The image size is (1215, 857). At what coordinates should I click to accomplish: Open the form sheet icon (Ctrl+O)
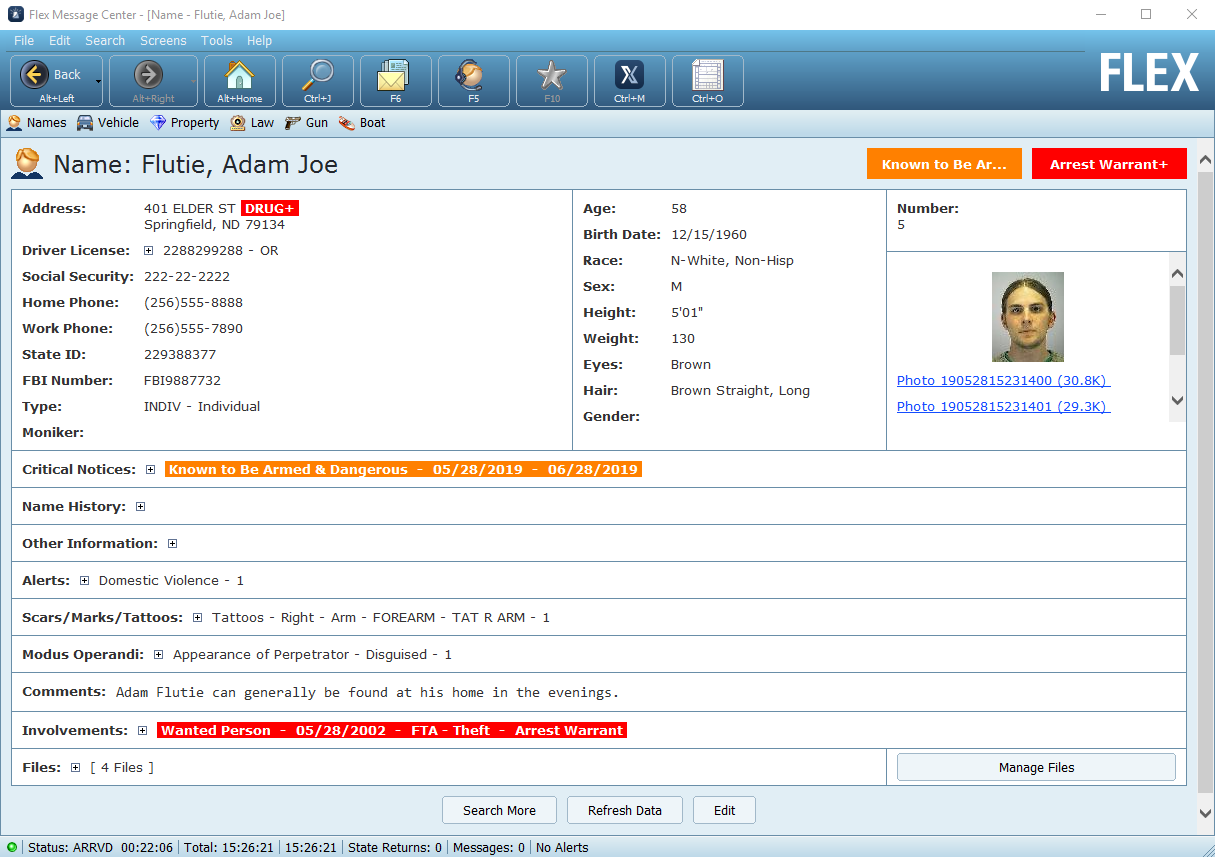coord(708,80)
